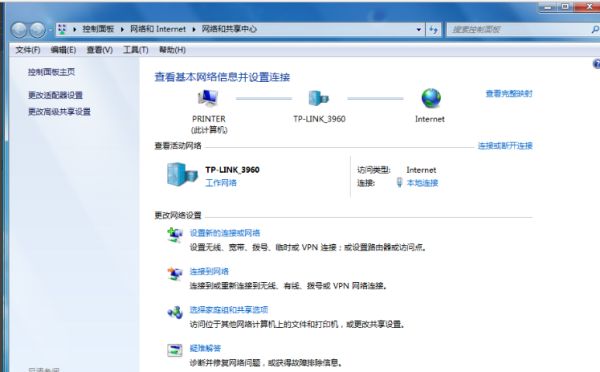Click the search magnifier icon

595,29
